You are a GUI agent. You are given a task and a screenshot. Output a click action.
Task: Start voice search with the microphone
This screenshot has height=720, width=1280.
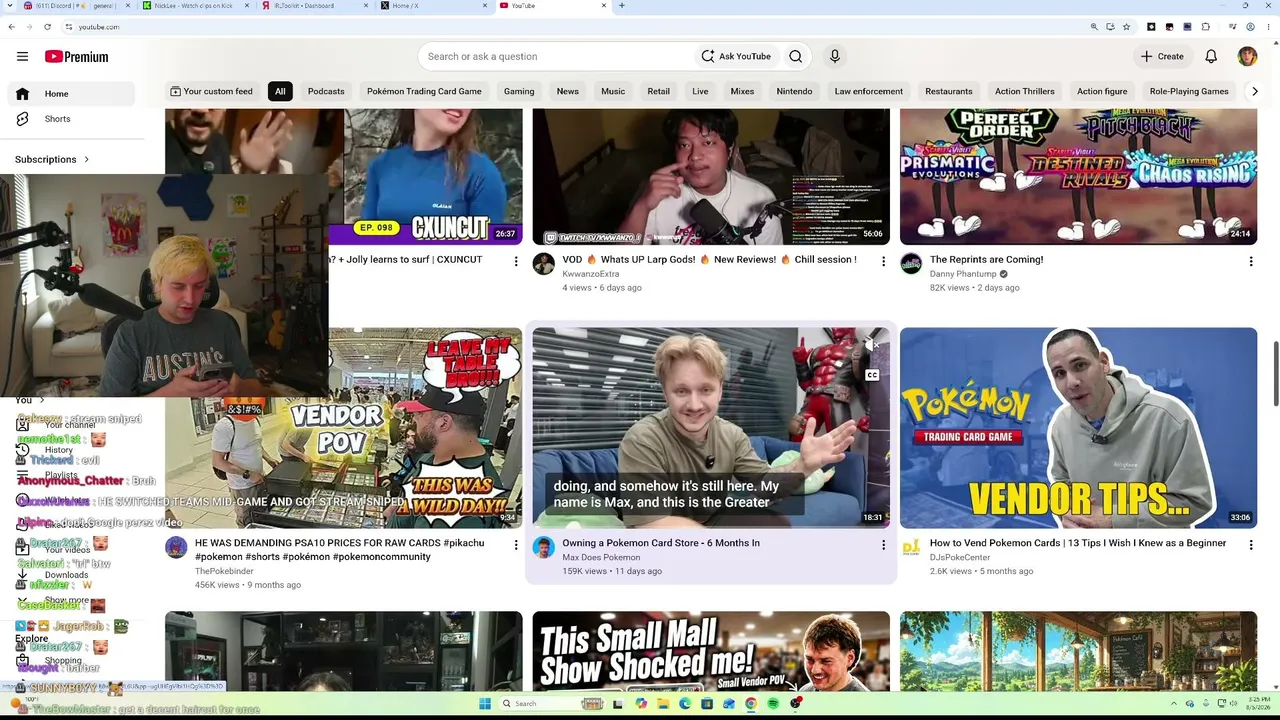(x=835, y=57)
